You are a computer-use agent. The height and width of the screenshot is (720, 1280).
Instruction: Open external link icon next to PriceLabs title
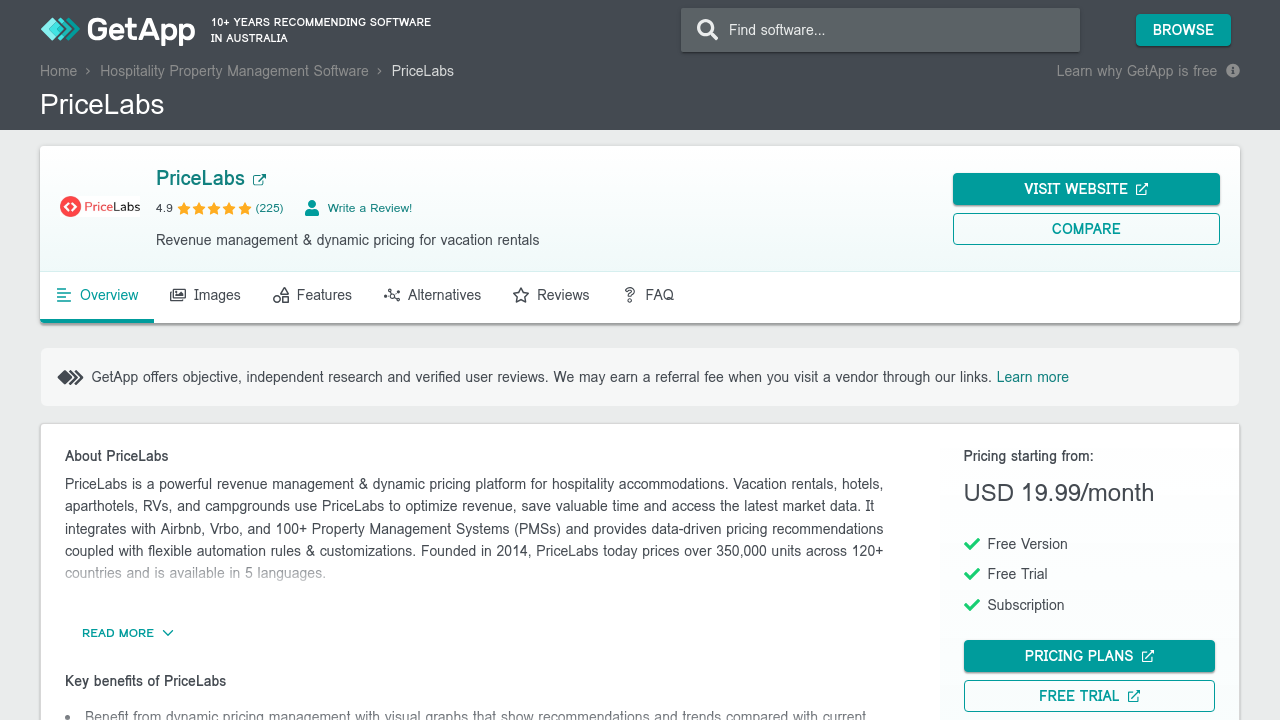tap(259, 180)
